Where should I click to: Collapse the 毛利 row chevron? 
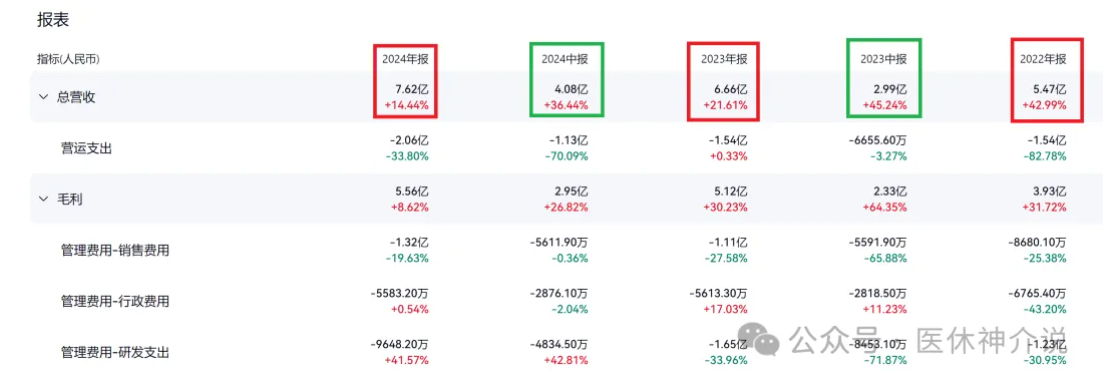pyautogui.click(x=43, y=199)
